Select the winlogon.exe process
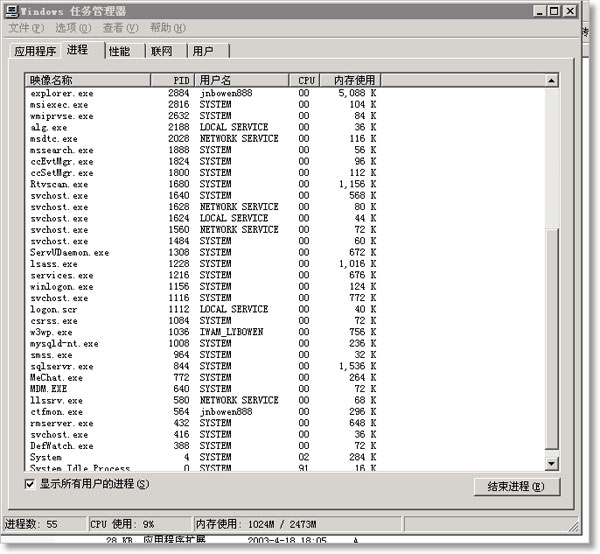 [203, 287]
